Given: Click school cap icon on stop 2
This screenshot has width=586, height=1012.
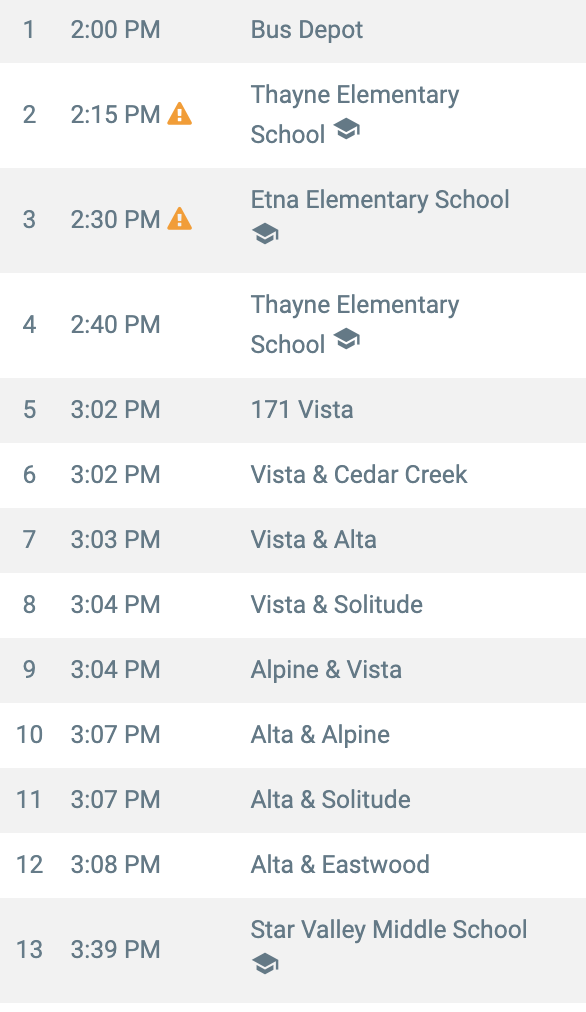Looking at the screenshot, I should [347, 129].
